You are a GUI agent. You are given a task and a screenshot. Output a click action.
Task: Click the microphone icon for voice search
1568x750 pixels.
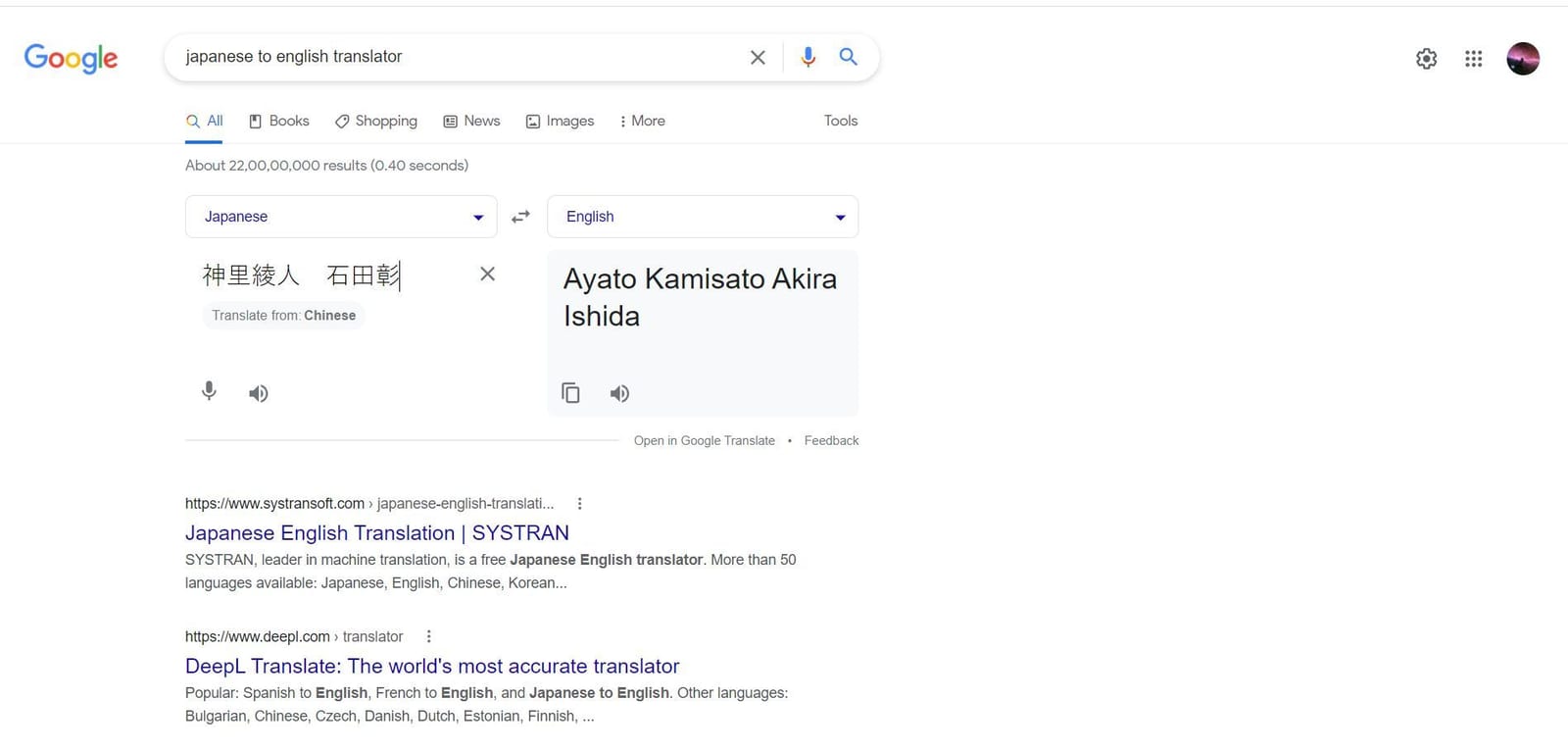808,57
